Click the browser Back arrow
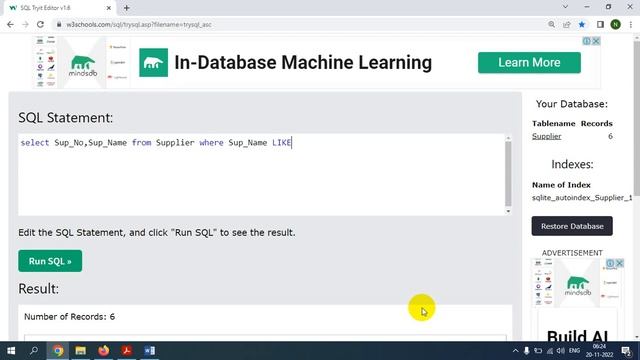 pos(10,24)
